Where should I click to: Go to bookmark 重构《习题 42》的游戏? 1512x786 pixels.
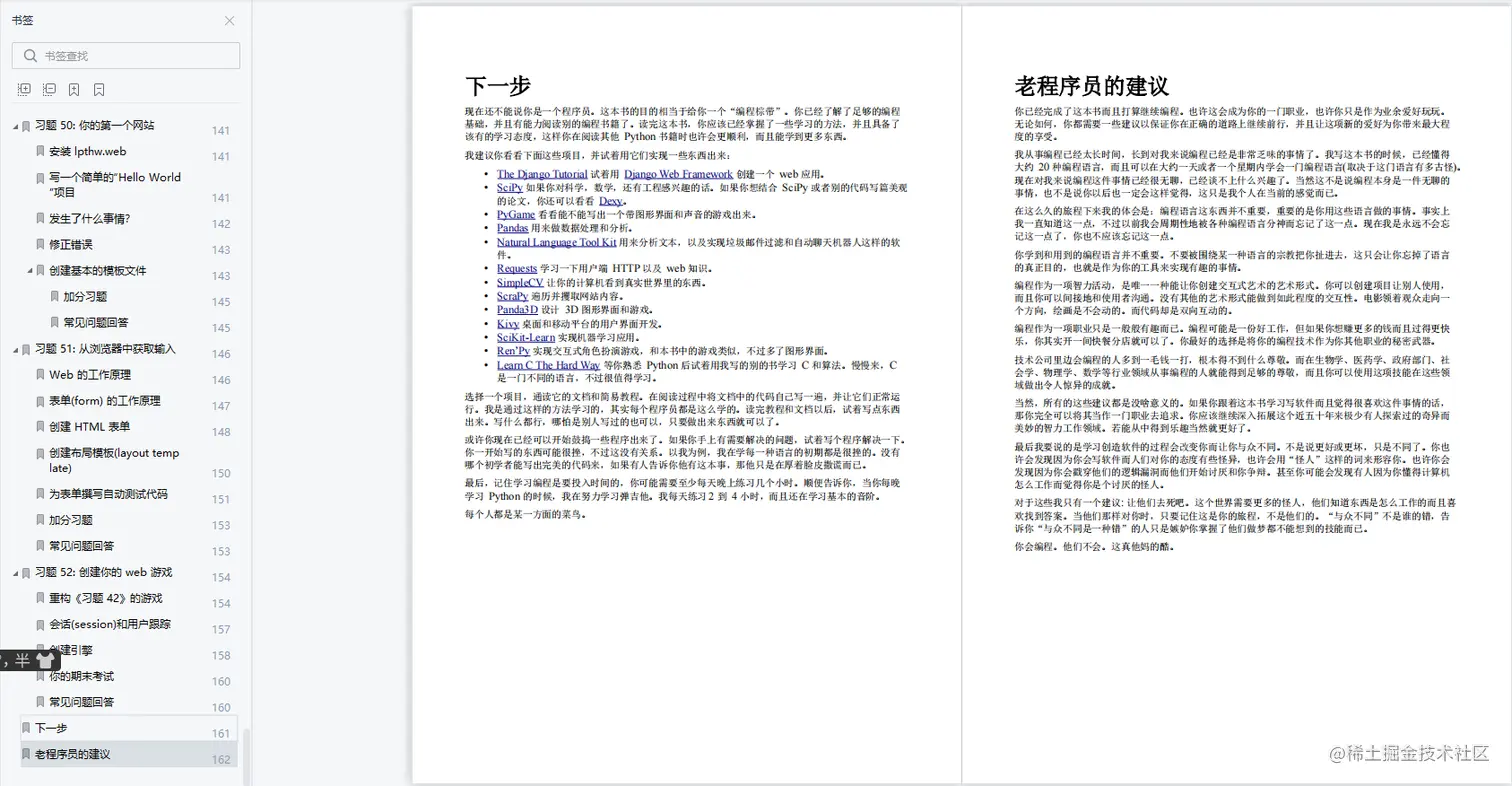[x=106, y=598]
